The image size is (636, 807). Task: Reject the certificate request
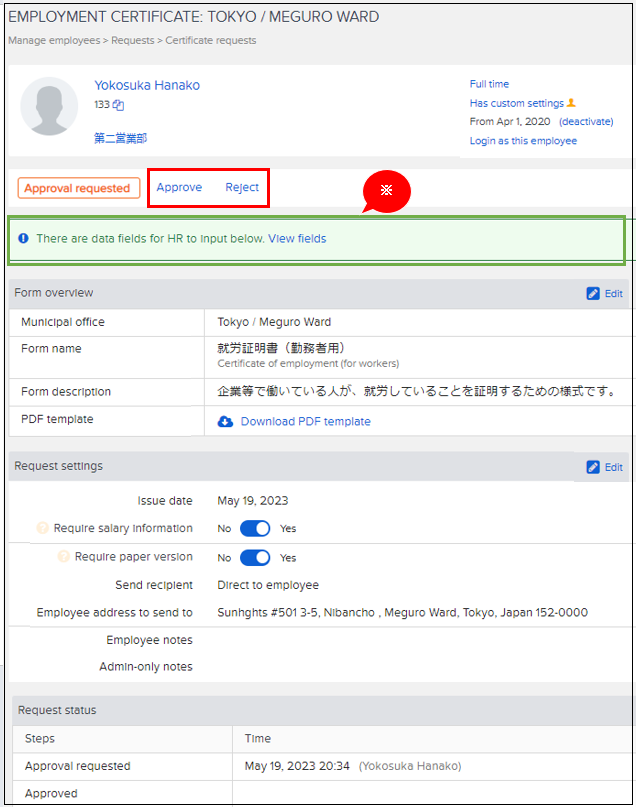242,188
